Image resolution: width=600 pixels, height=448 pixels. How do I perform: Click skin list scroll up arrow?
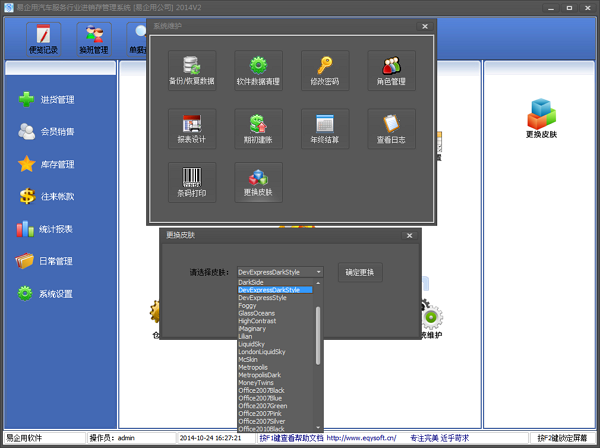pos(318,283)
